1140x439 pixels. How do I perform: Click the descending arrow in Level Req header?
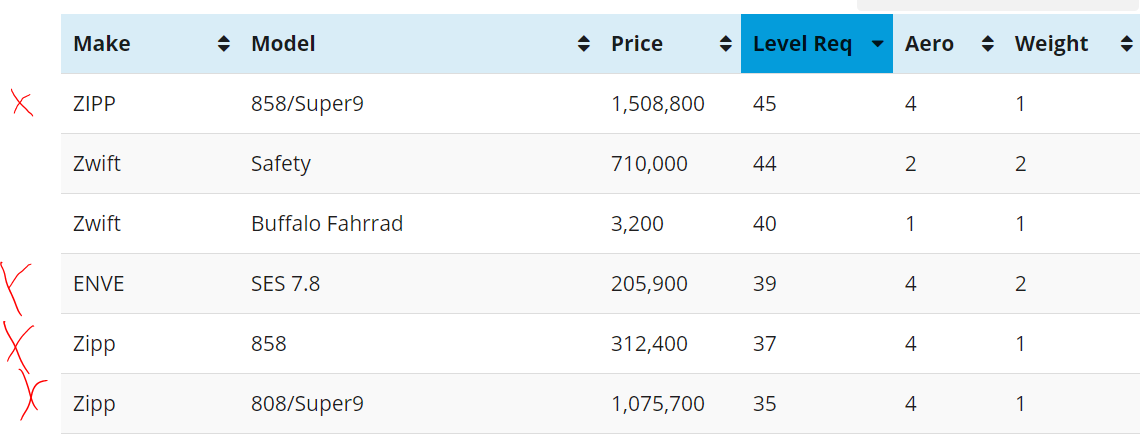[877, 44]
